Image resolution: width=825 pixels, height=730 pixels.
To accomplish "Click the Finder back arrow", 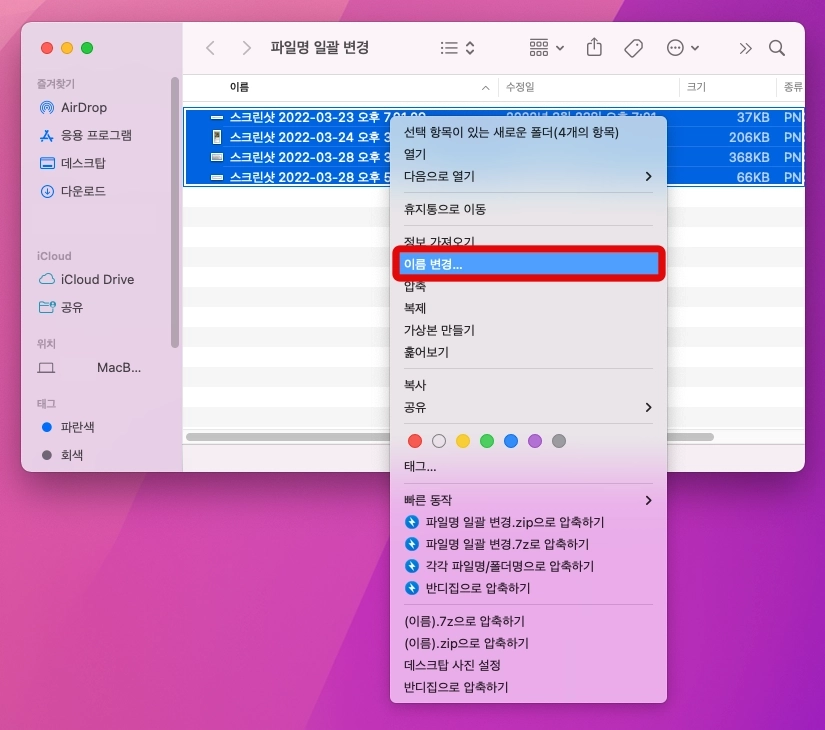I will [x=210, y=48].
